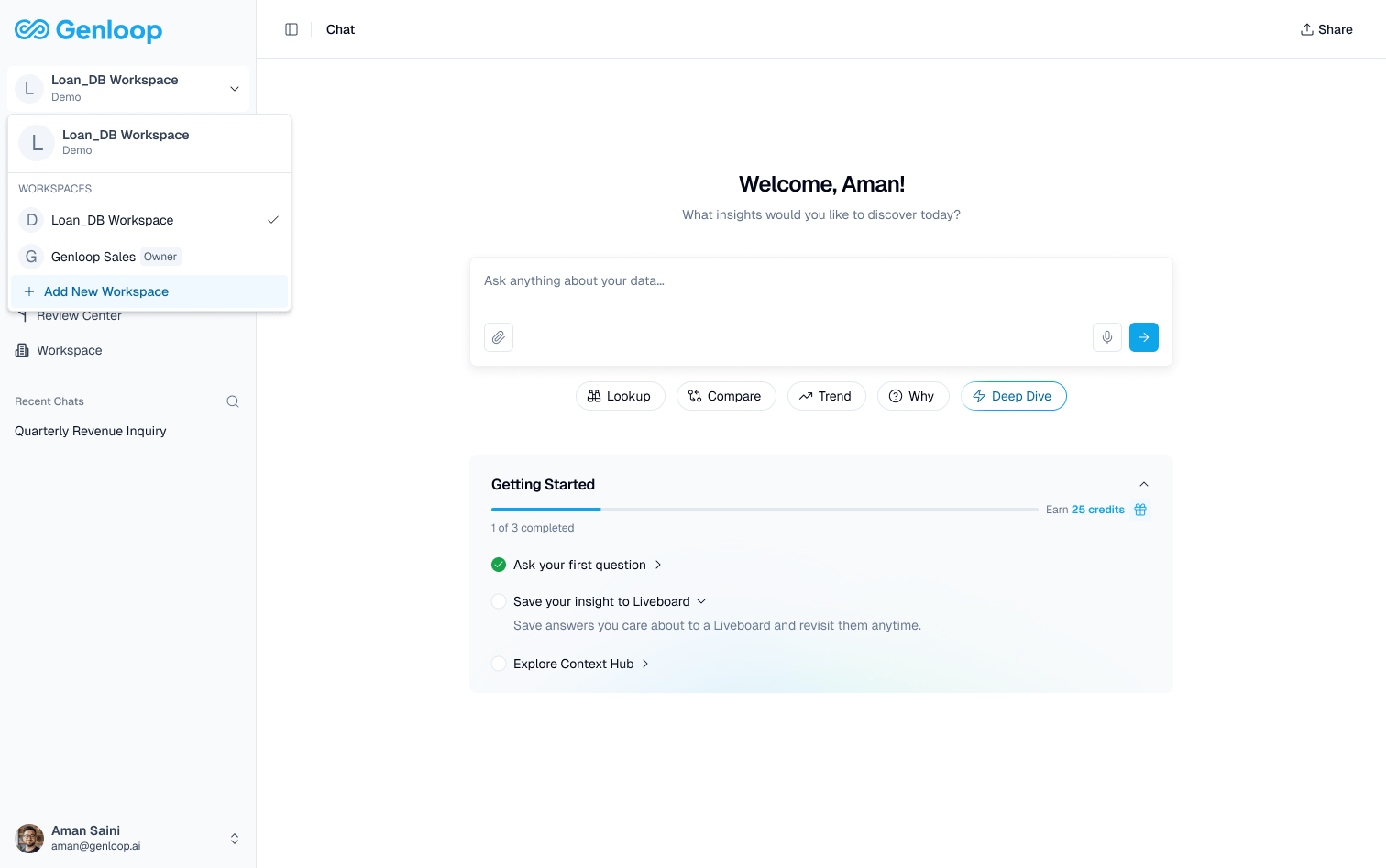Click the ask anything input field
The width and height of the screenshot is (1386, 868).
click(820, 281)
